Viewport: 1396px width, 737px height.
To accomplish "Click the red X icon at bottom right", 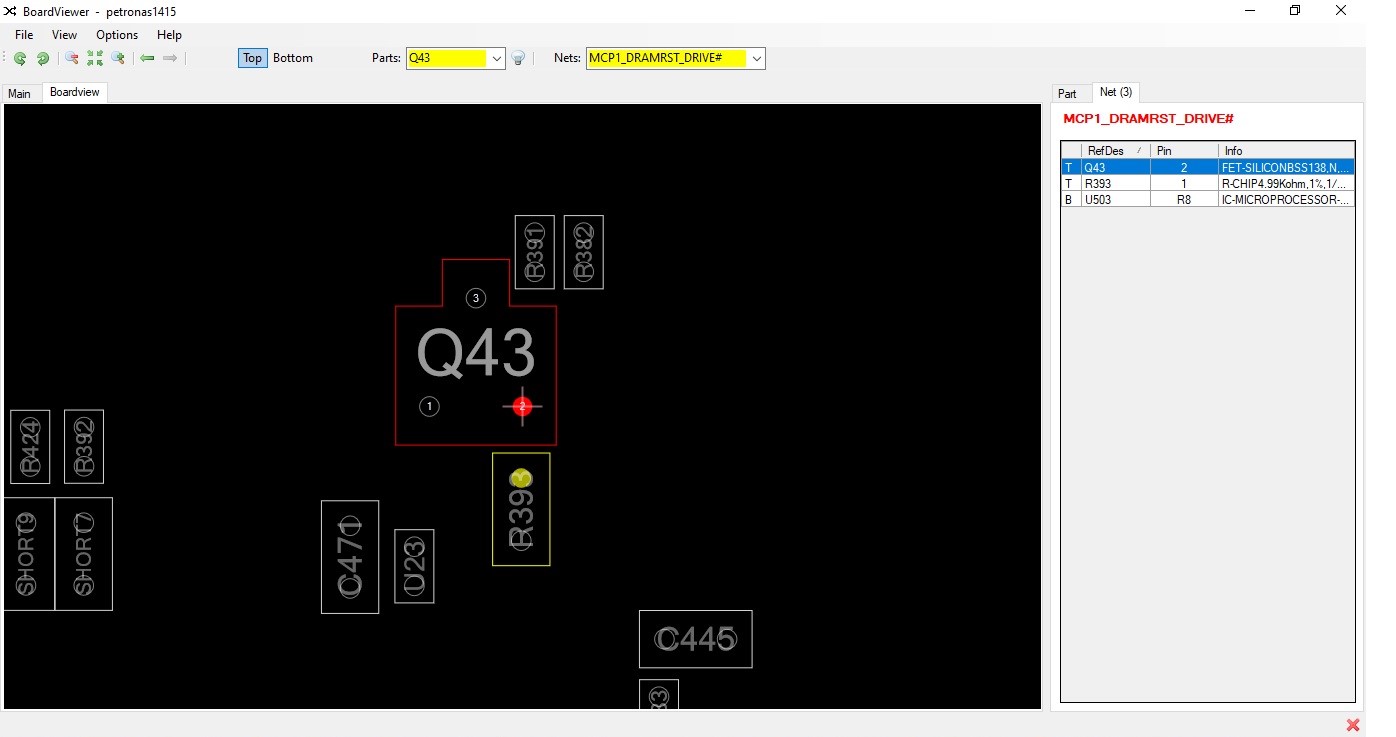I will (x=1353, y=725).
